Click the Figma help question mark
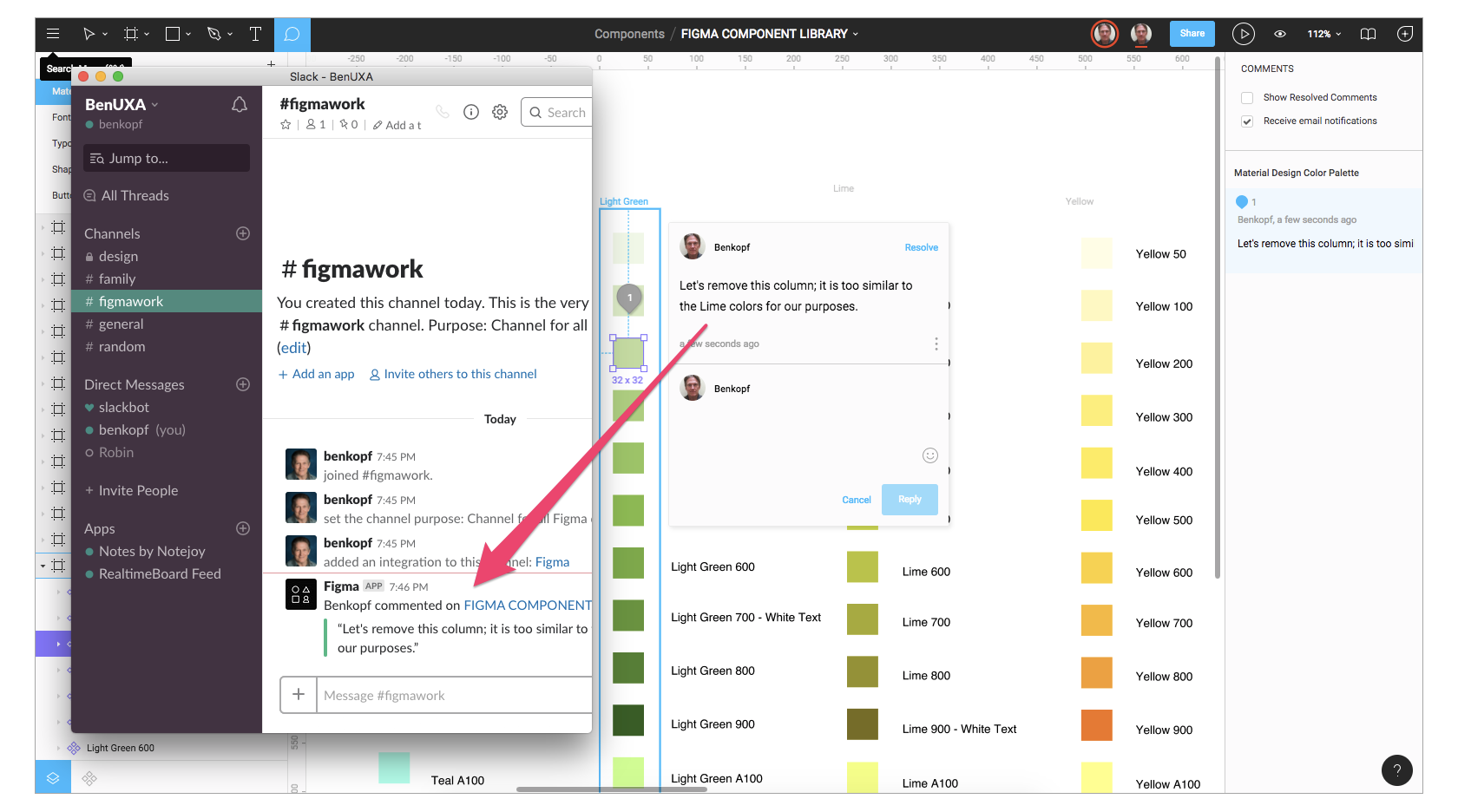Screen dimensions: 1458x812 click(1396, 769)
